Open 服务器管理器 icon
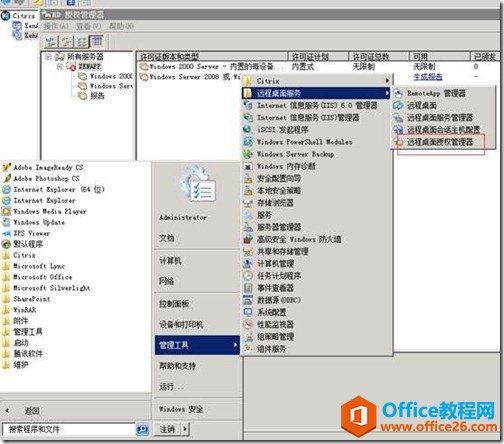Viewport: 504px width, 444px height. click(248, 227)
